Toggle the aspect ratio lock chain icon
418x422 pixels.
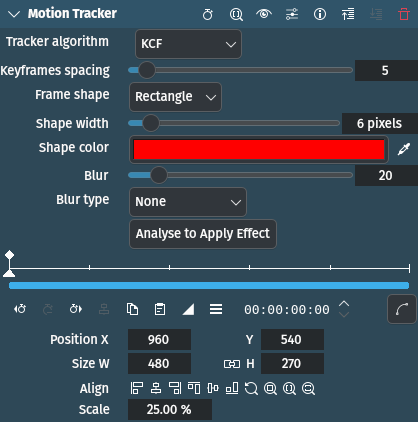(232, 364)
